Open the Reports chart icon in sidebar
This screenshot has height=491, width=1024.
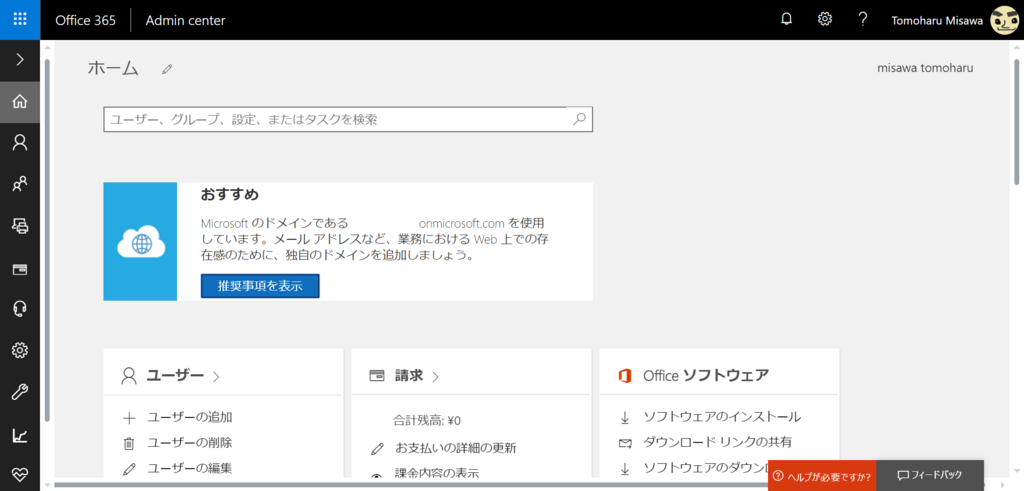click(x=20, y=436)
